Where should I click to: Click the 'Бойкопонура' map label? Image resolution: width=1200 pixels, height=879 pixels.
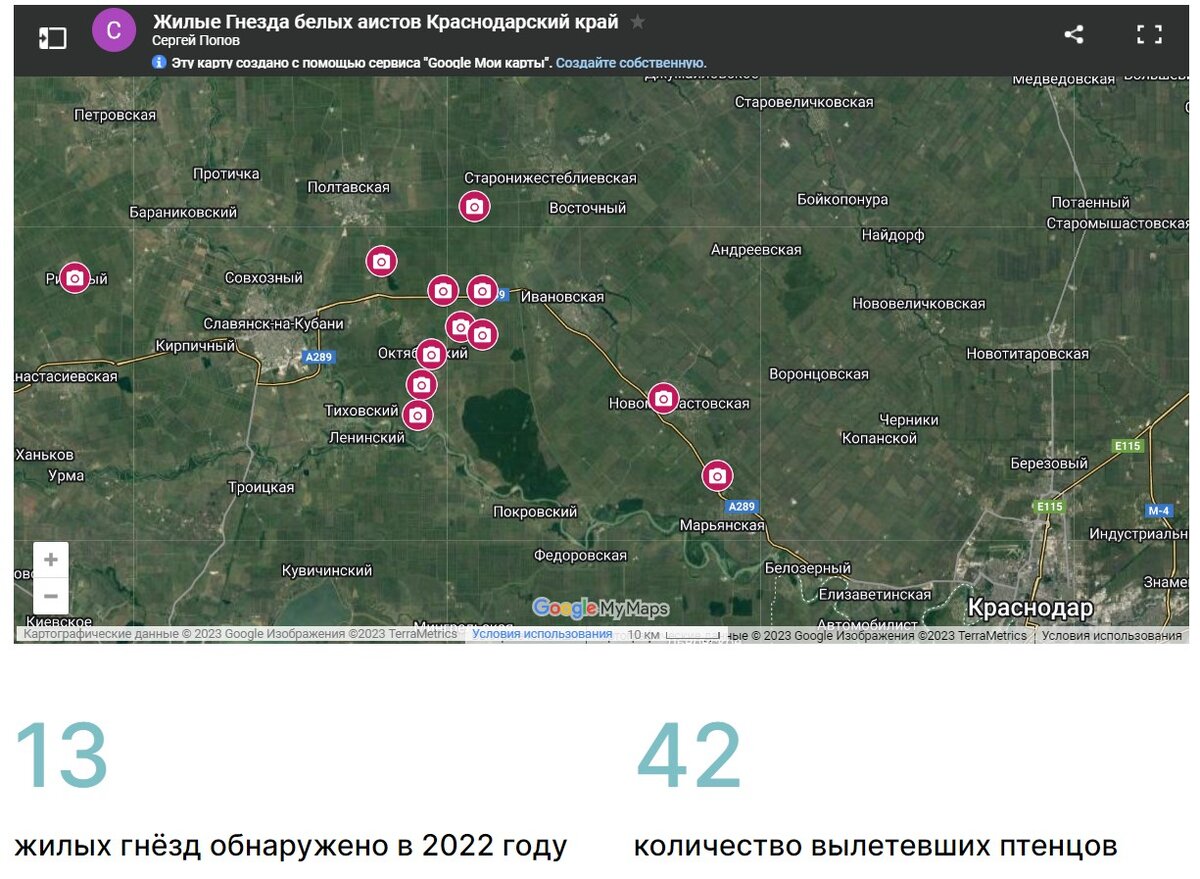pyautogui.click(x=842, y=199)
